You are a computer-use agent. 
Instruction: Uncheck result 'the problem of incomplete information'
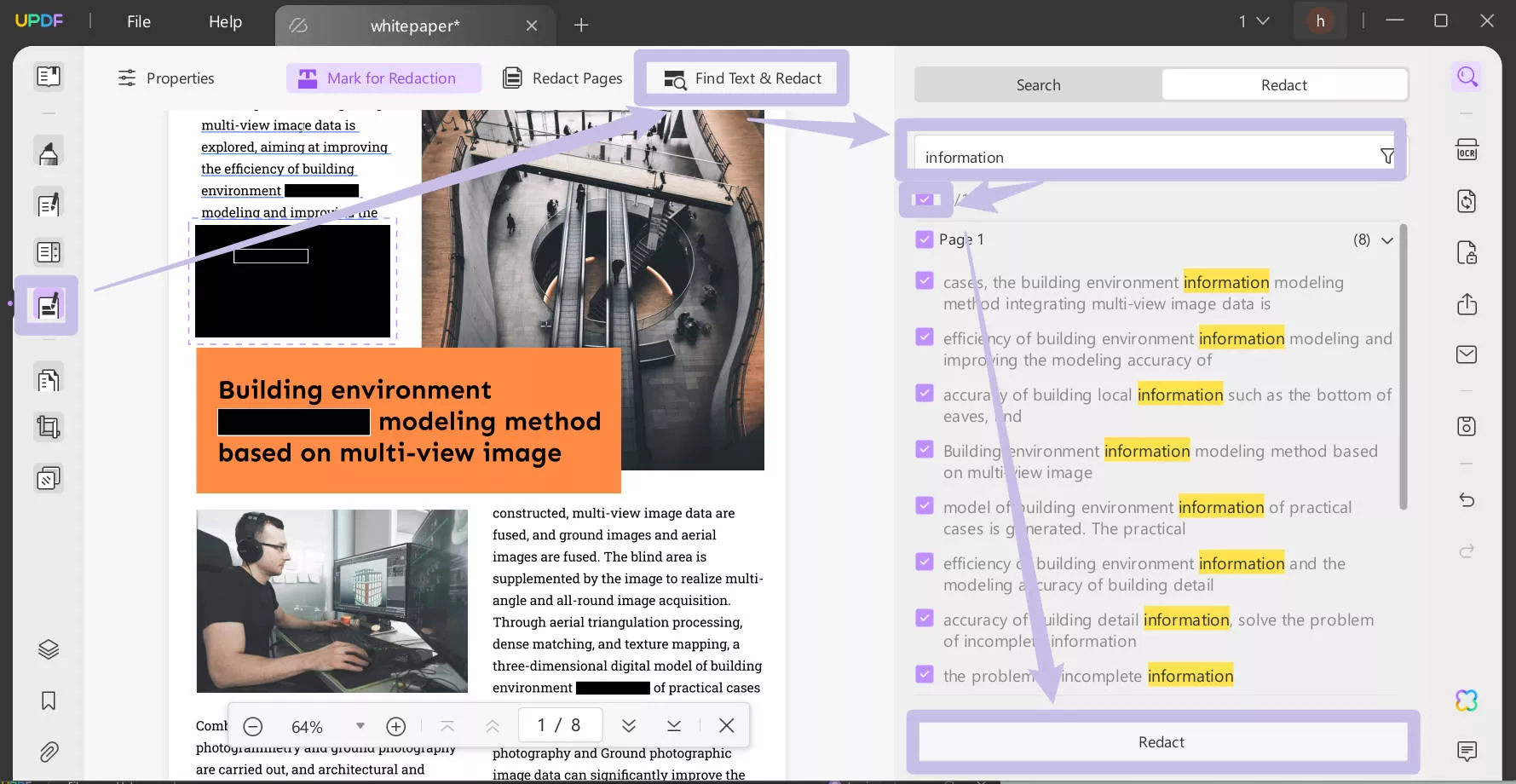pos(925,674)
